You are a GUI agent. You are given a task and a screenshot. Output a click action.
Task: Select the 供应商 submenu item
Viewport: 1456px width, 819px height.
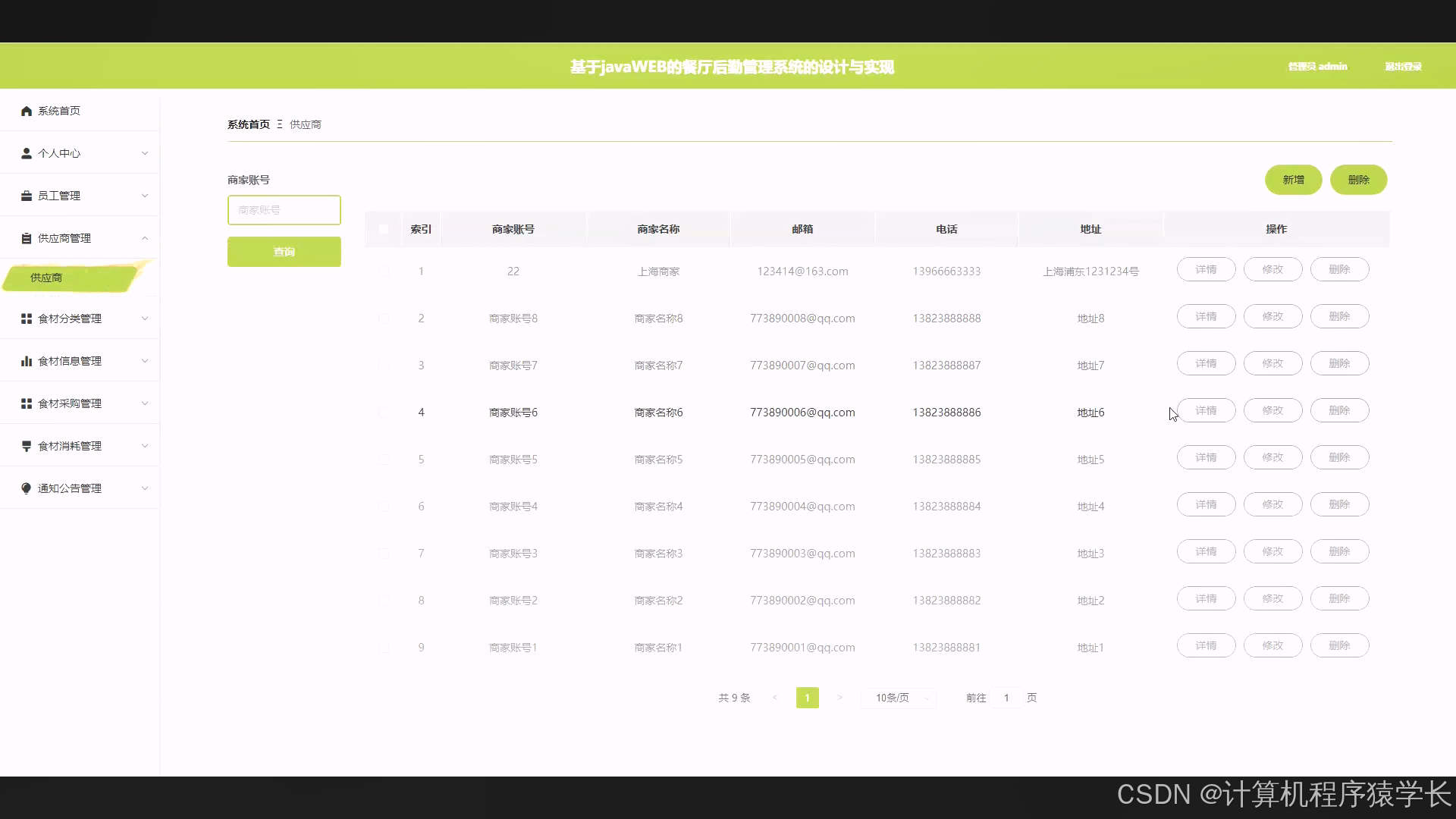tap(47, 278)
